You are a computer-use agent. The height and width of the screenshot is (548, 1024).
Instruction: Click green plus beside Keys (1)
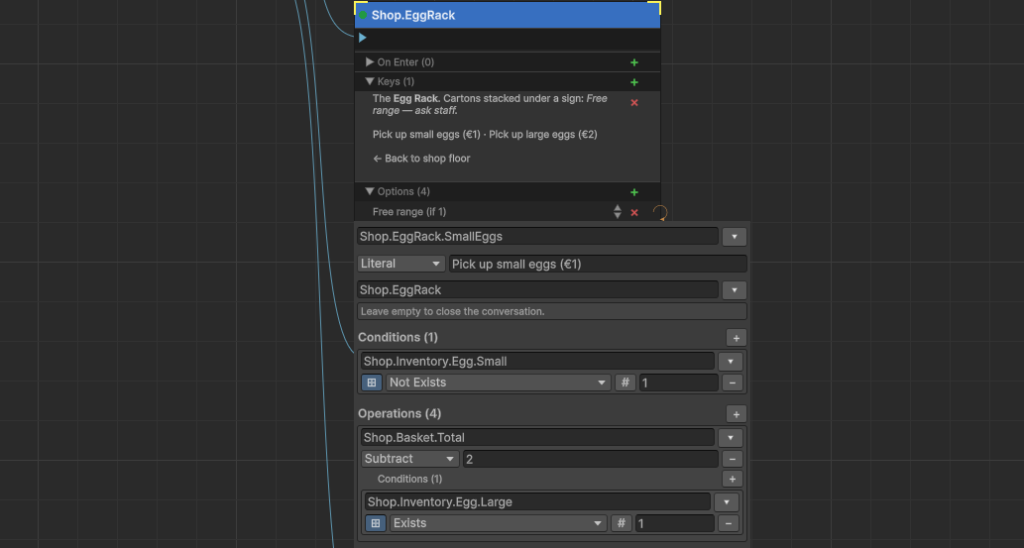tap(633, 82)
